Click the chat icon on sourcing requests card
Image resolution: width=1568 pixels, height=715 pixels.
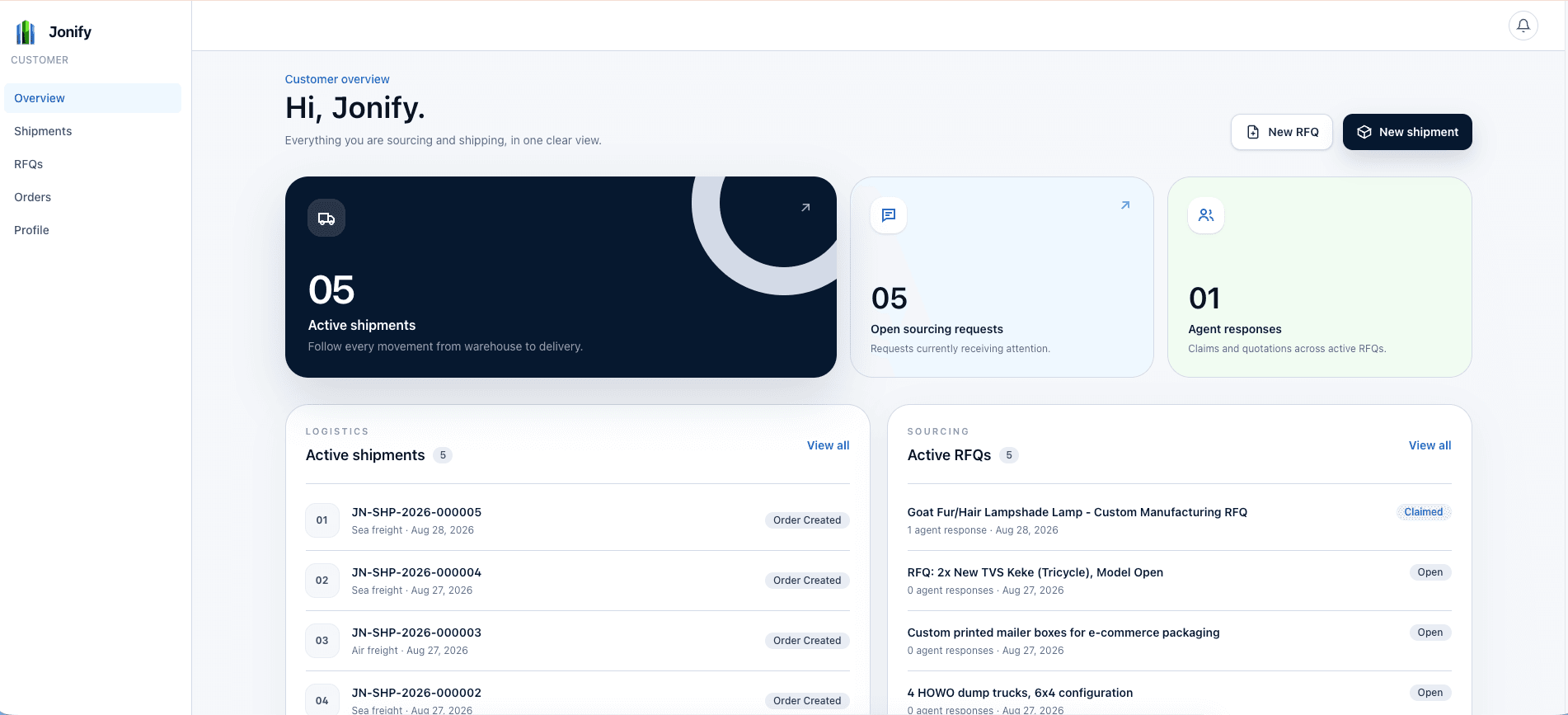(889, 215)
